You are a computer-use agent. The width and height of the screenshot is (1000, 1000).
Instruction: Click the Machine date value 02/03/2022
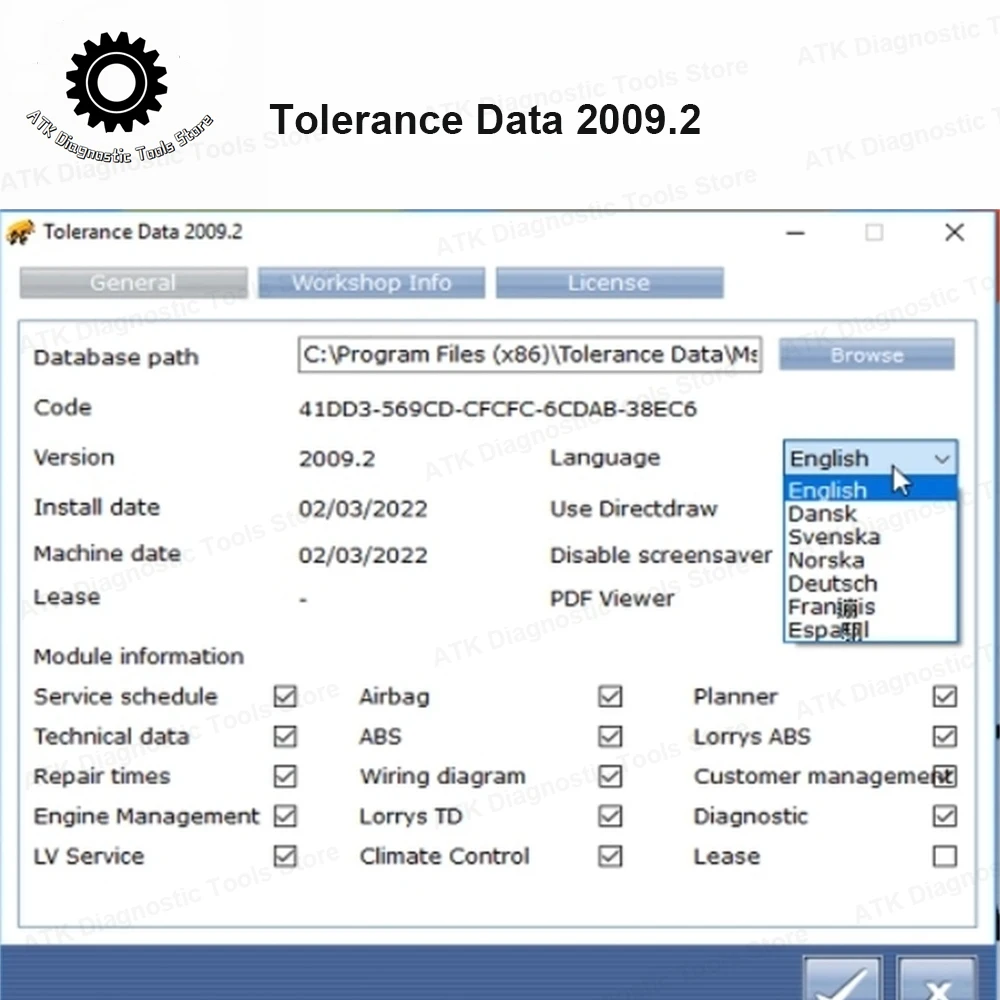363,555
